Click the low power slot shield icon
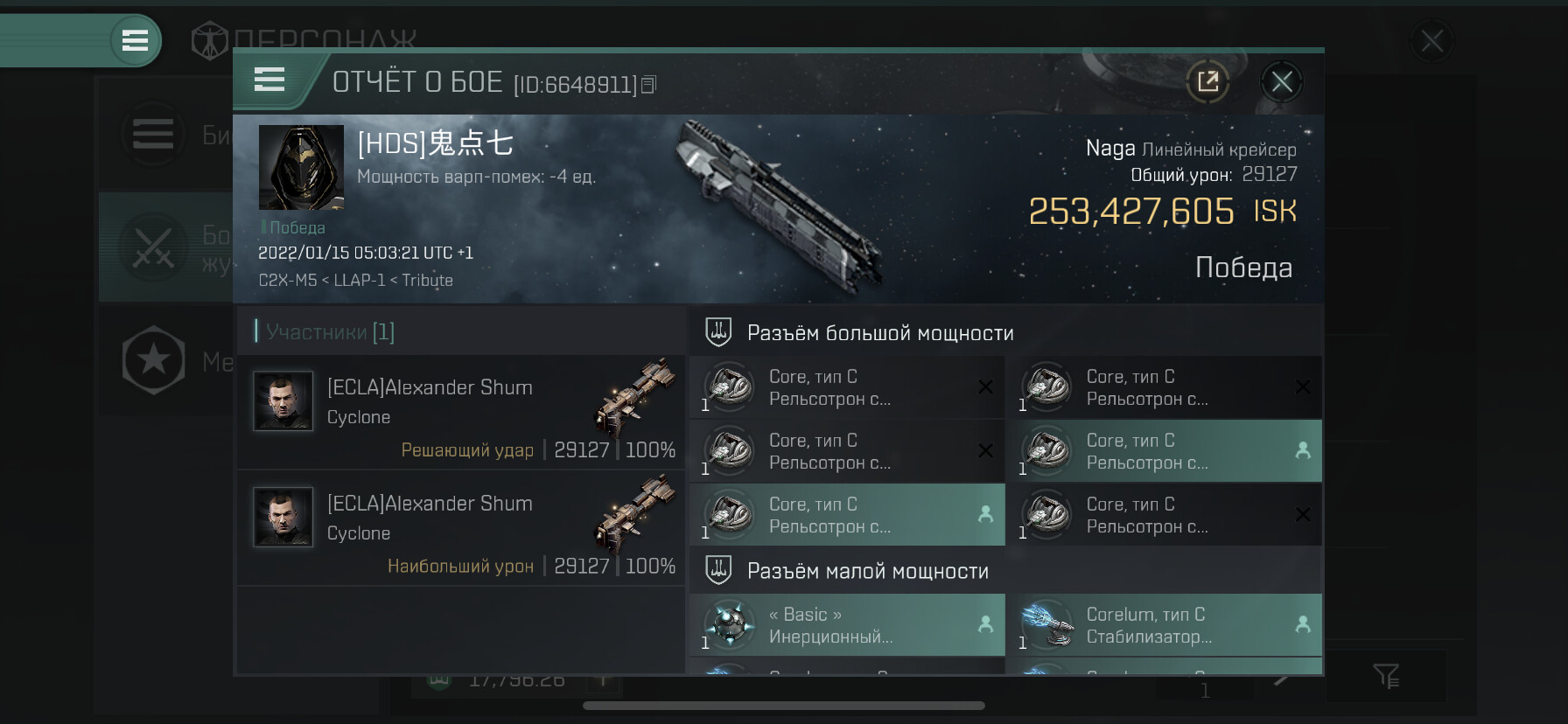 pyautogui.click(x=718, y=571)
